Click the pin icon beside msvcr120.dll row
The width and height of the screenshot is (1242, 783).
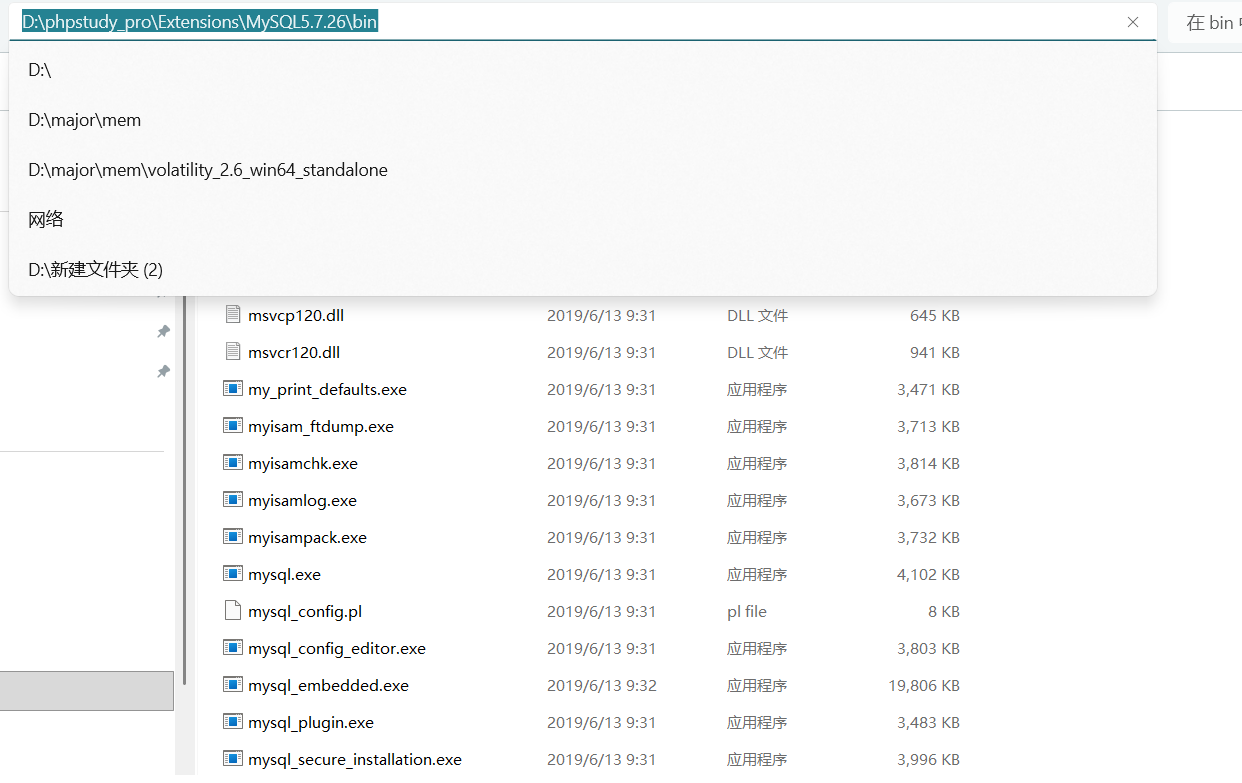pyautogui.click(x=163, y=371)
